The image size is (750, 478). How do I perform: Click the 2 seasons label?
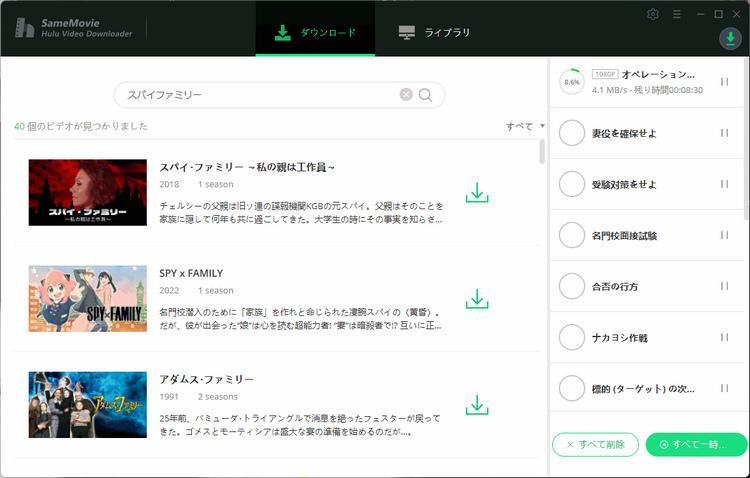[218, 397]
